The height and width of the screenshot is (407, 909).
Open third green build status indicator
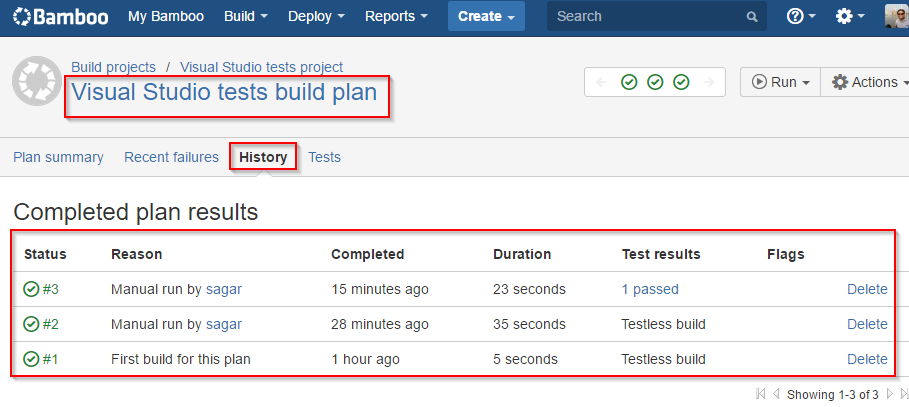(x=681, y=82)
